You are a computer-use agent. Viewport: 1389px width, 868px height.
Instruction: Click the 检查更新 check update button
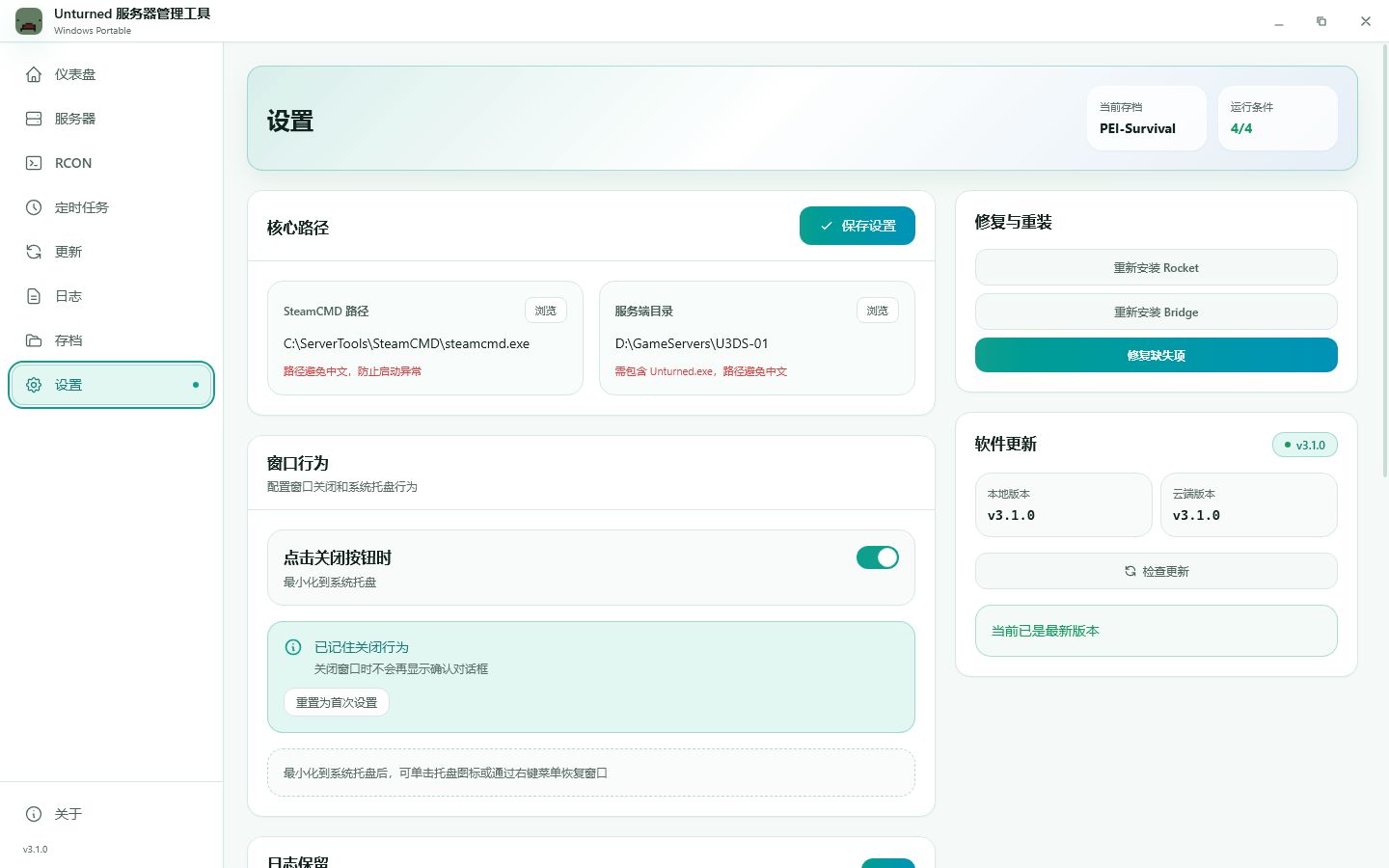[1157, 571]
